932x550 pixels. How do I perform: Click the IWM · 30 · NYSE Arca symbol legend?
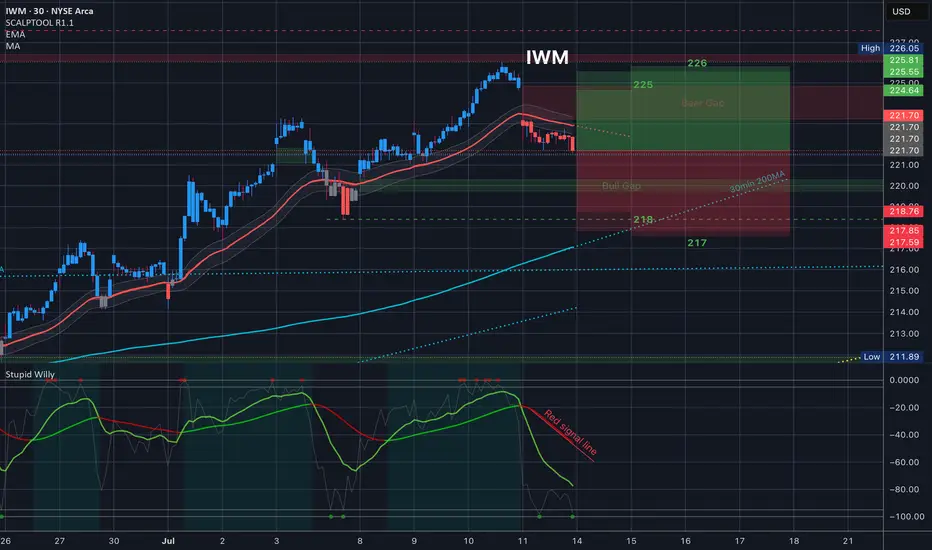[x=49, y=11]
